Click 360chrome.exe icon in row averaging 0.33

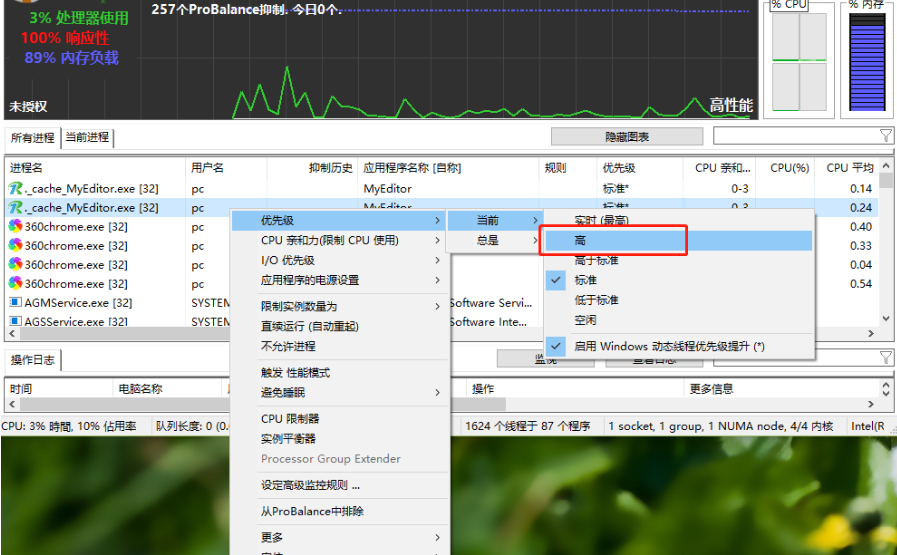click(x=15, y=245)
